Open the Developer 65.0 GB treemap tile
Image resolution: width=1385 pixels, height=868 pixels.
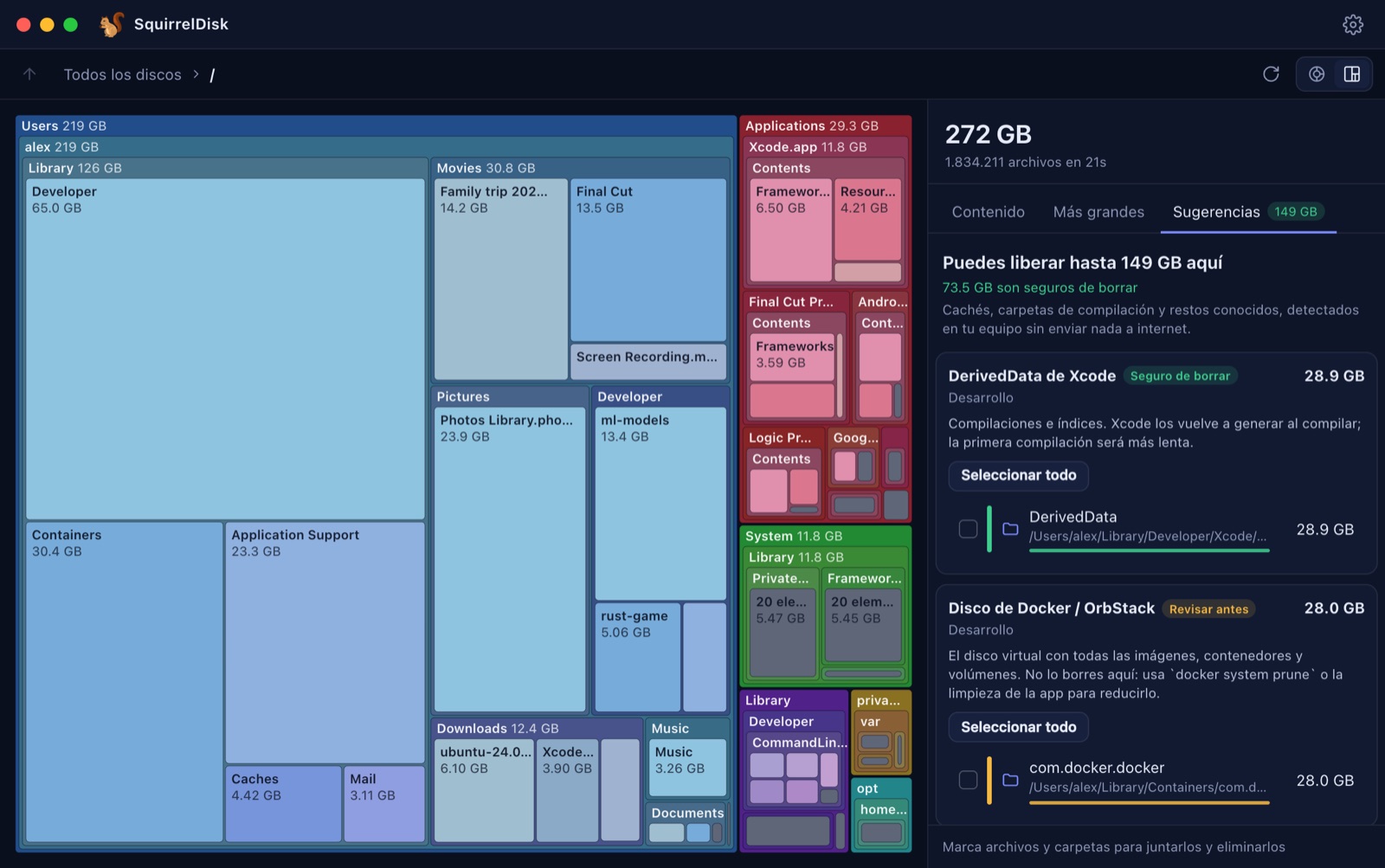click(x=225, y=349)
